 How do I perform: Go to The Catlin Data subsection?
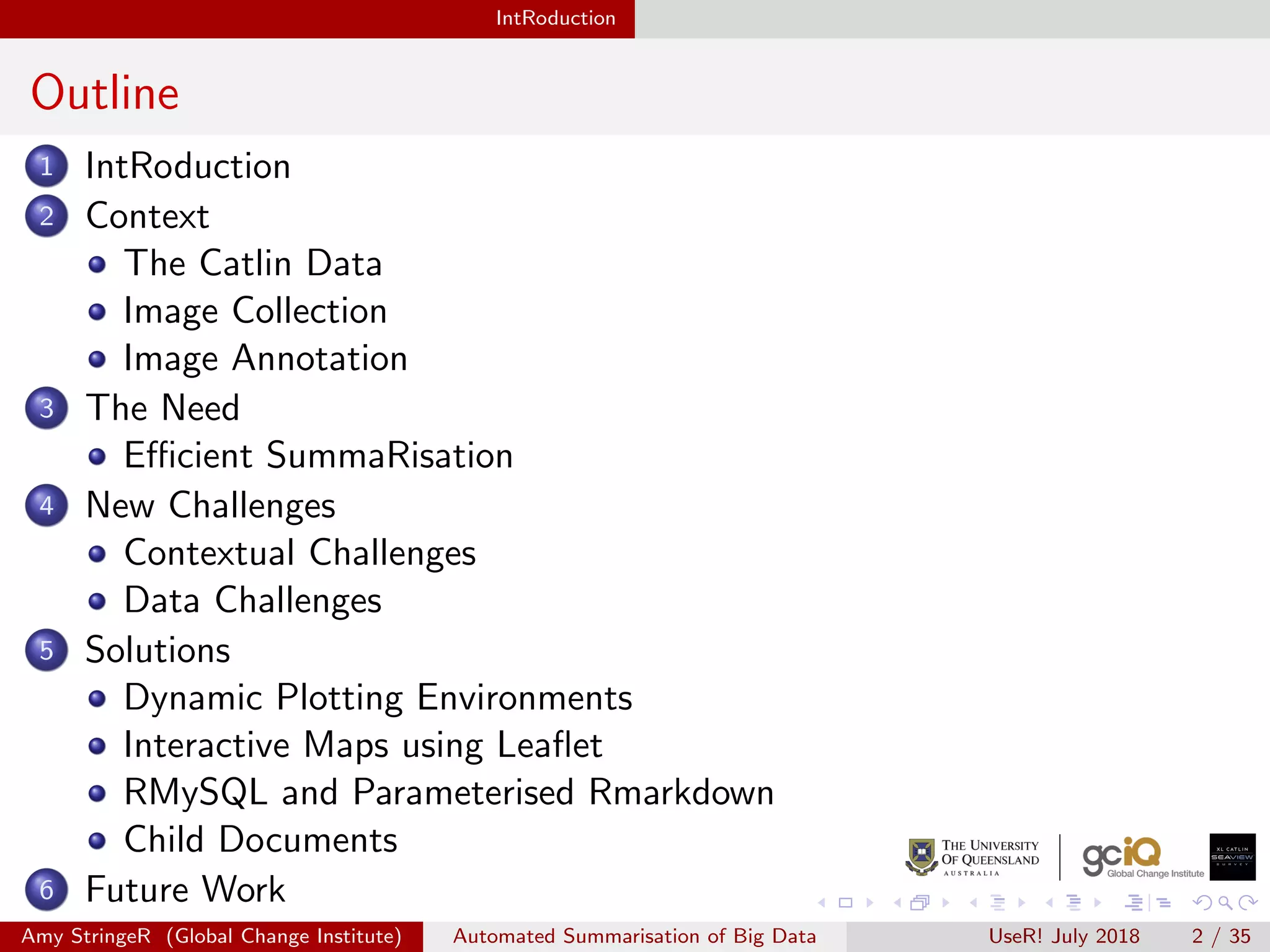click(253, 263)
